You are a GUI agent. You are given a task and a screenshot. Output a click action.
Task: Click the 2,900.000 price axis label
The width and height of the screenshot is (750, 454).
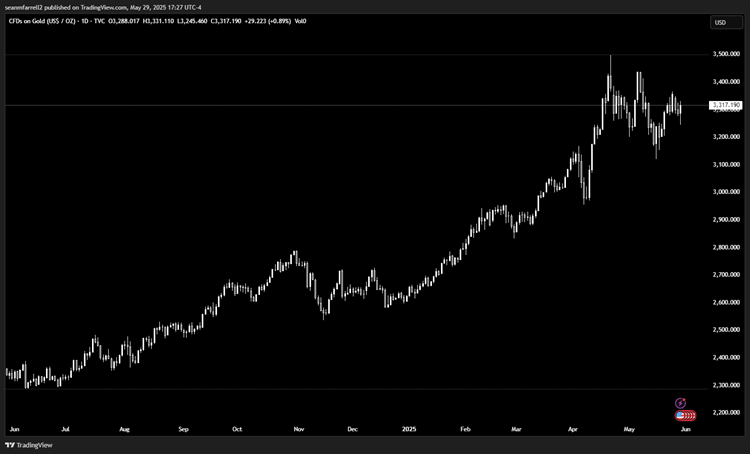[726, 220]
